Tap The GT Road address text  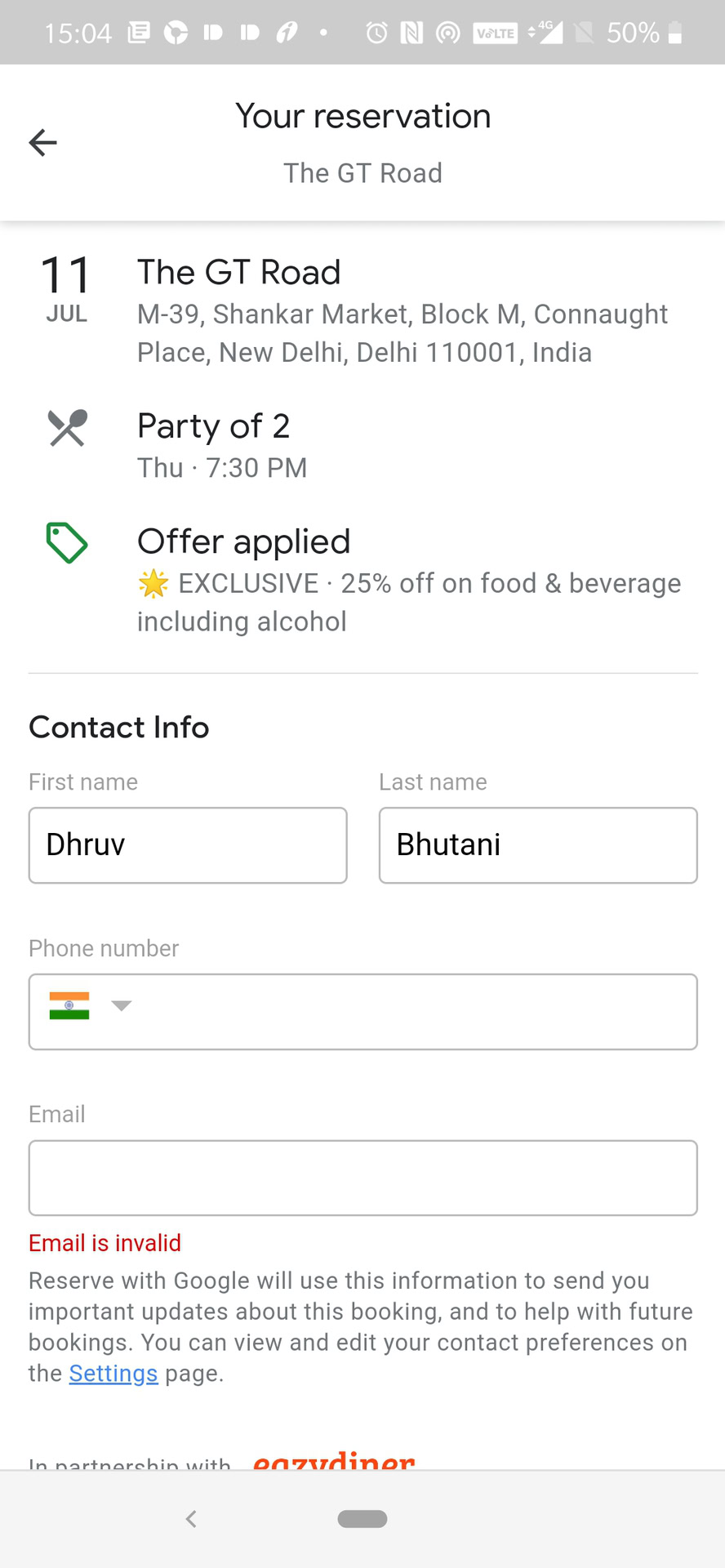click(x=402, y=333)
